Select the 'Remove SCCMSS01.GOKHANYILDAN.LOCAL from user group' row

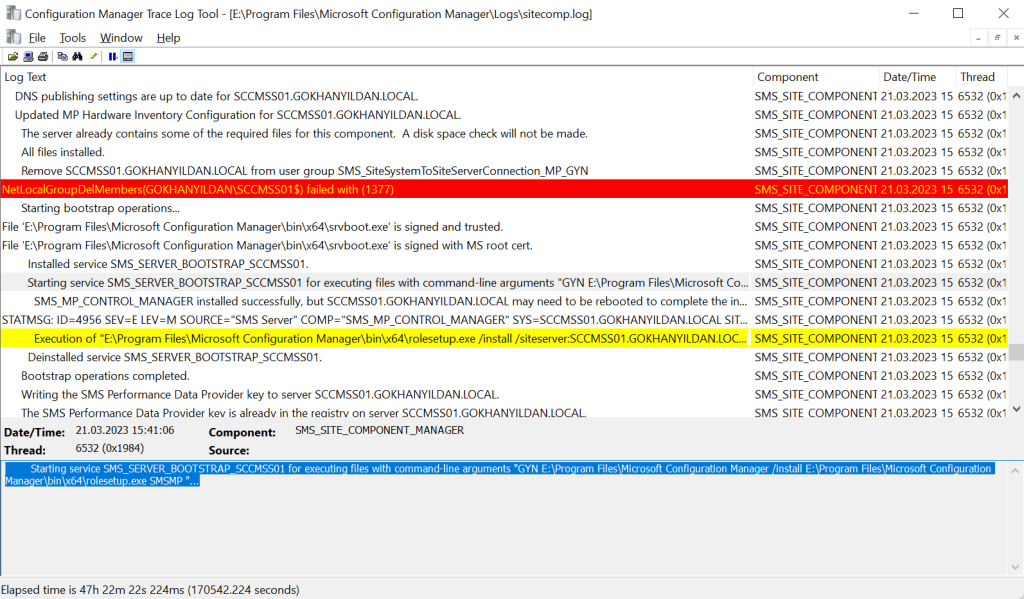tap(504, 170)
